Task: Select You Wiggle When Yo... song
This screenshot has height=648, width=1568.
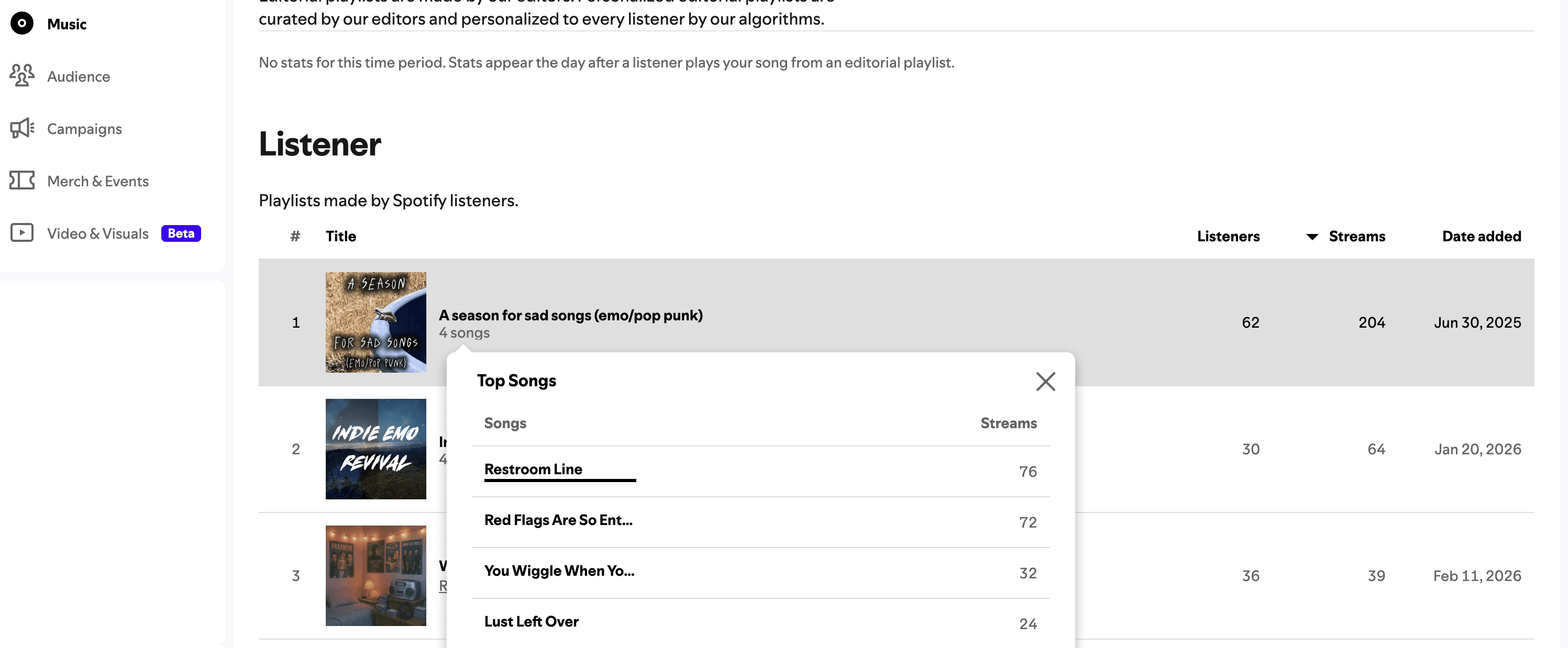Action: [559, 571]
